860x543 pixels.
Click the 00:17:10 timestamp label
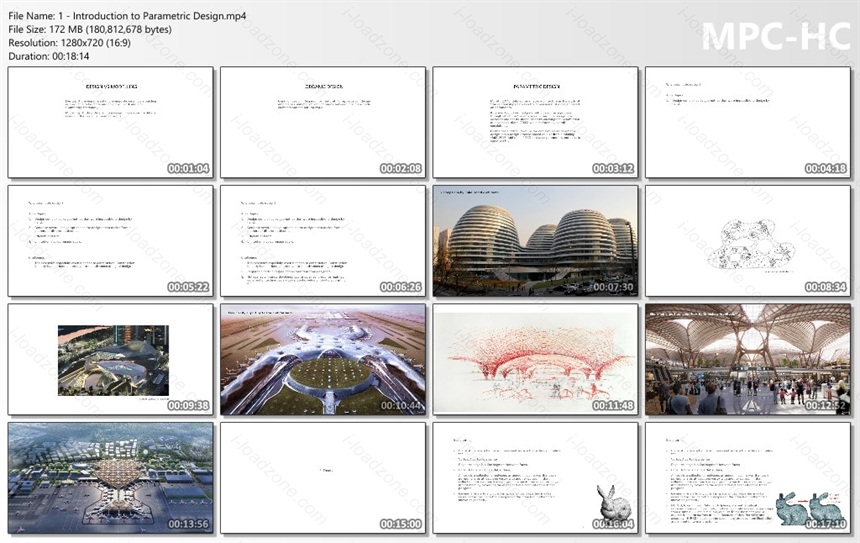tap(825, 524)
